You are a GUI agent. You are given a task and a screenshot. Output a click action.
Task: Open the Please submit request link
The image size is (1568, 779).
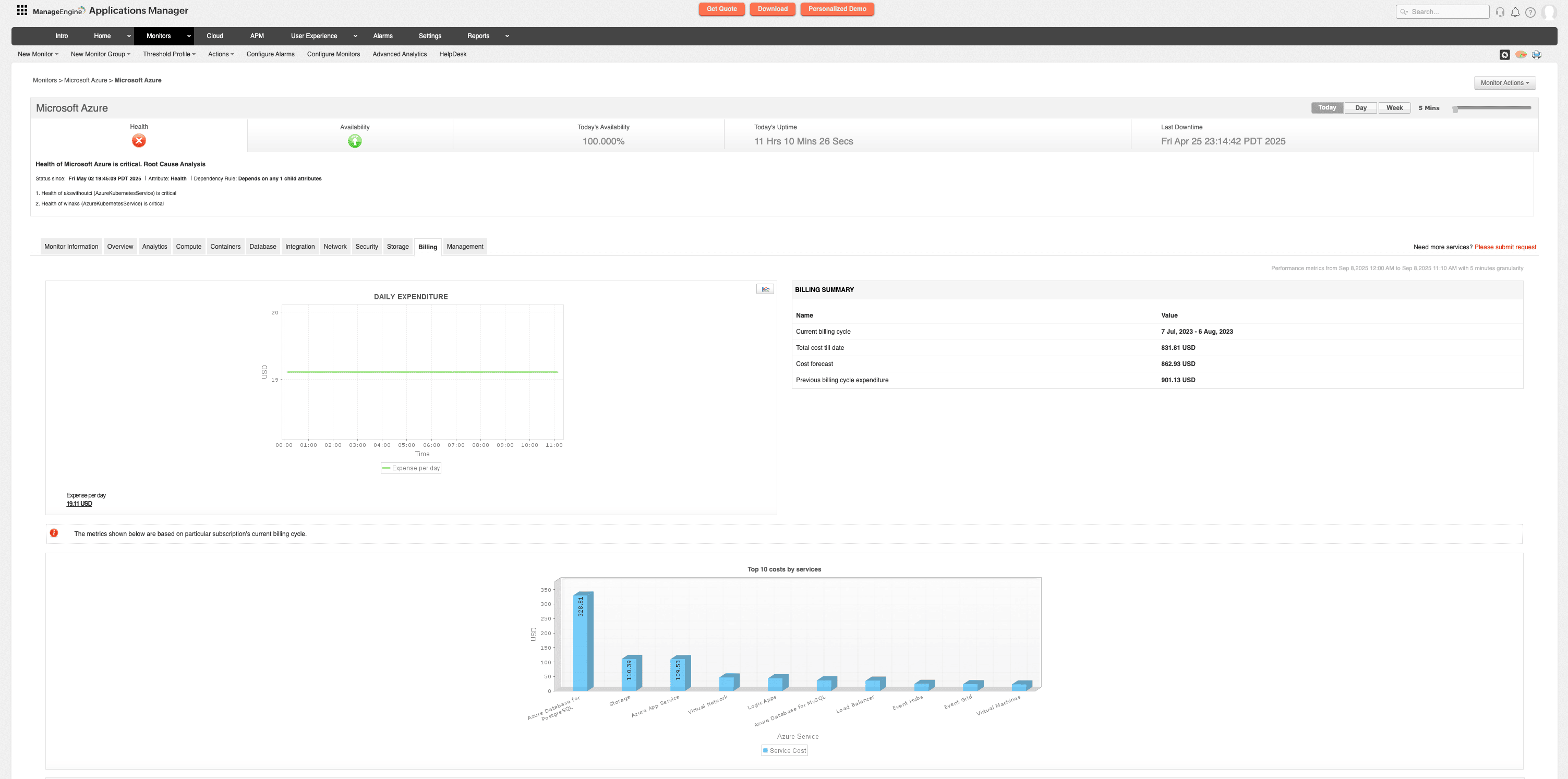[x=1505, y=247]
